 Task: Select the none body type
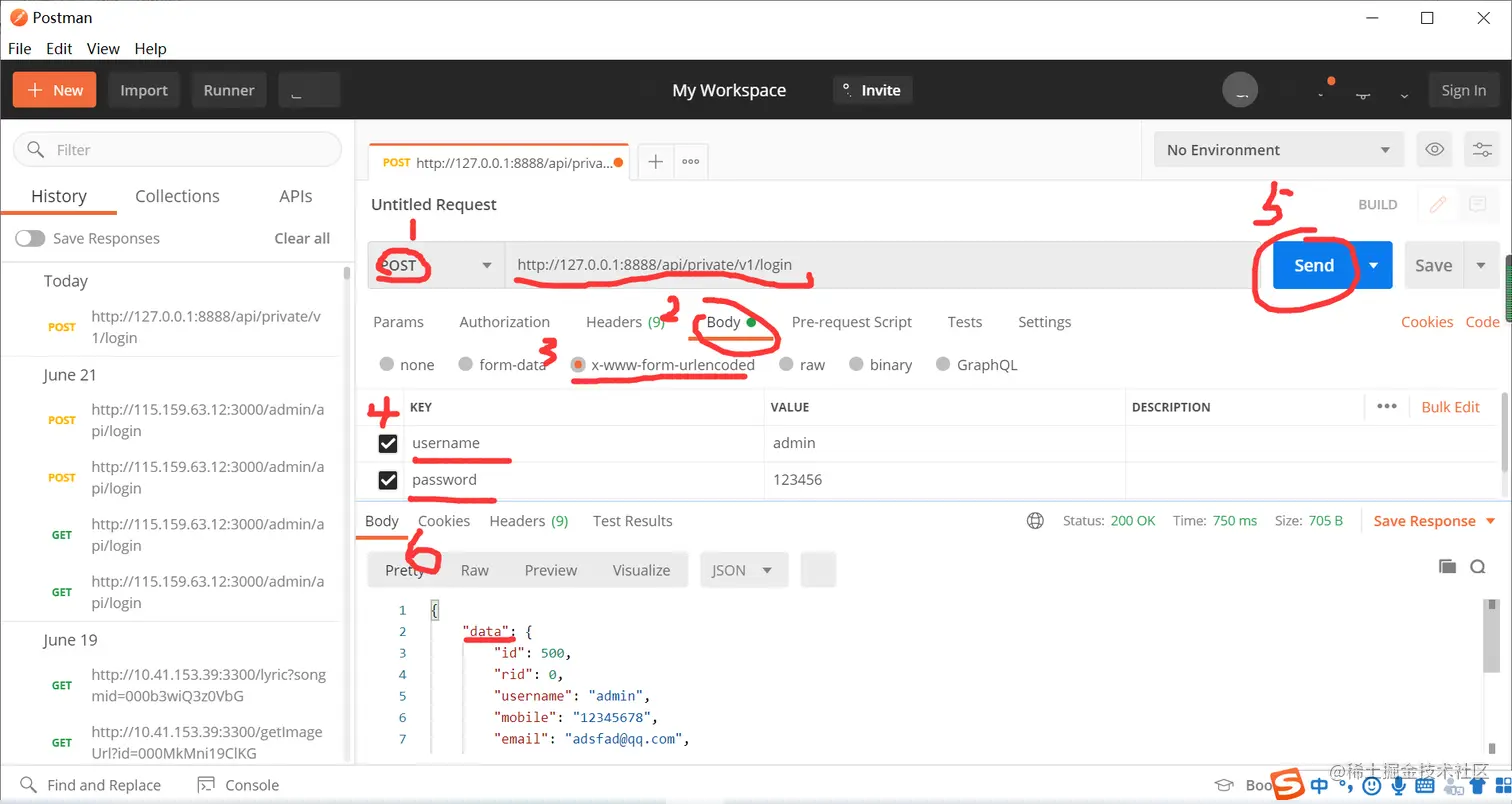click(x=387, y=365)
